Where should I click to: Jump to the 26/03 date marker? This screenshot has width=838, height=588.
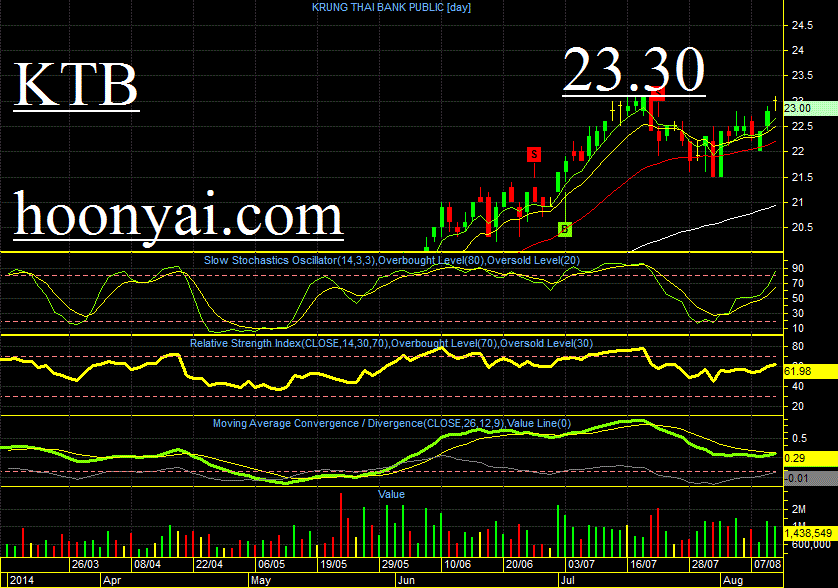click(85, 564)
